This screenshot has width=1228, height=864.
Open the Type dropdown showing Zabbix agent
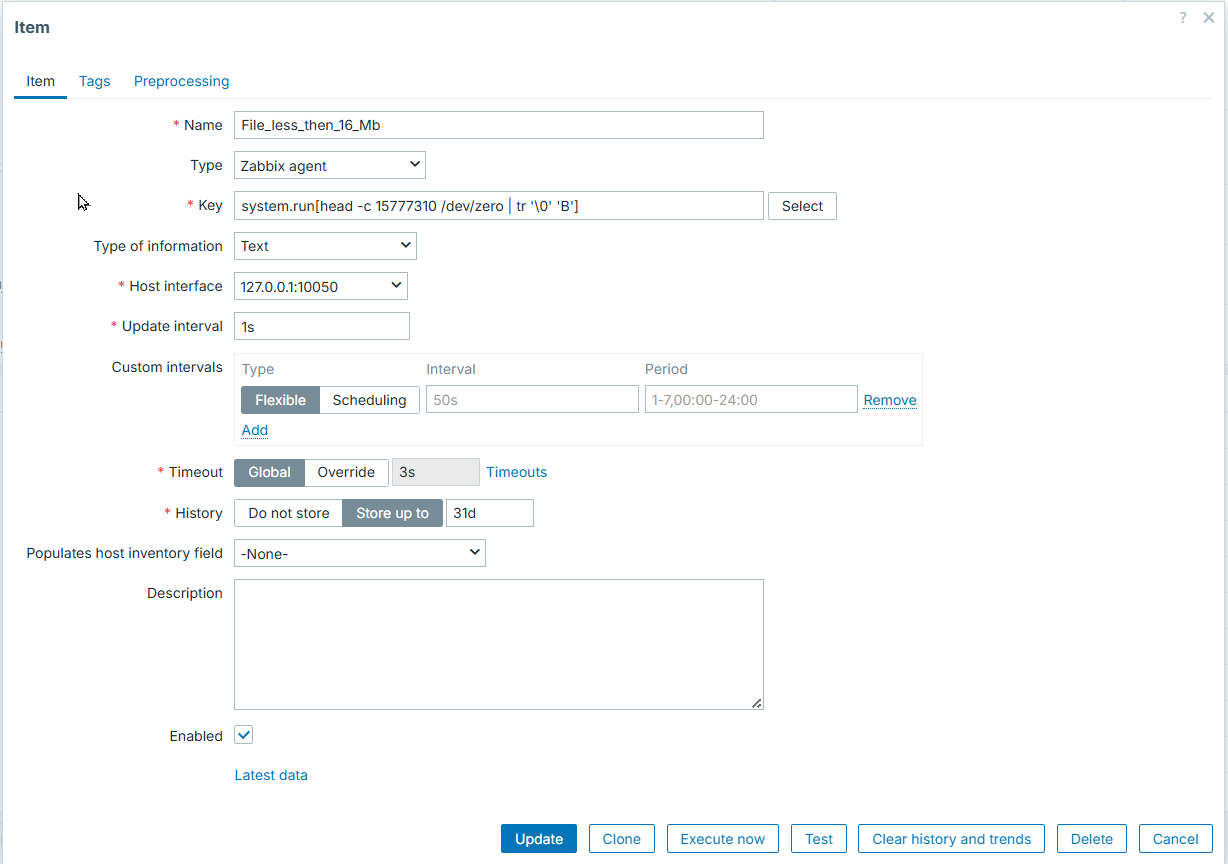click(330, 165)
